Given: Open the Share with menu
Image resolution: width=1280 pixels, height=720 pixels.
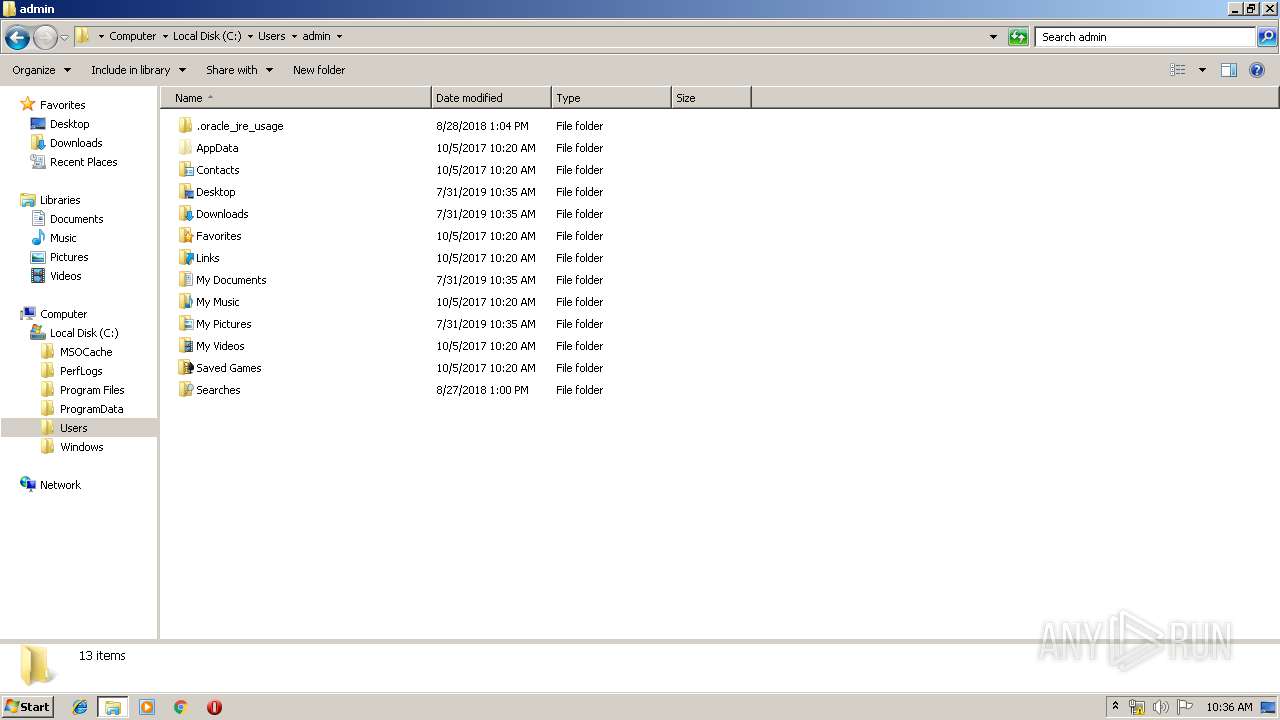Looking at the screenshot, I should tap(239, 70).
